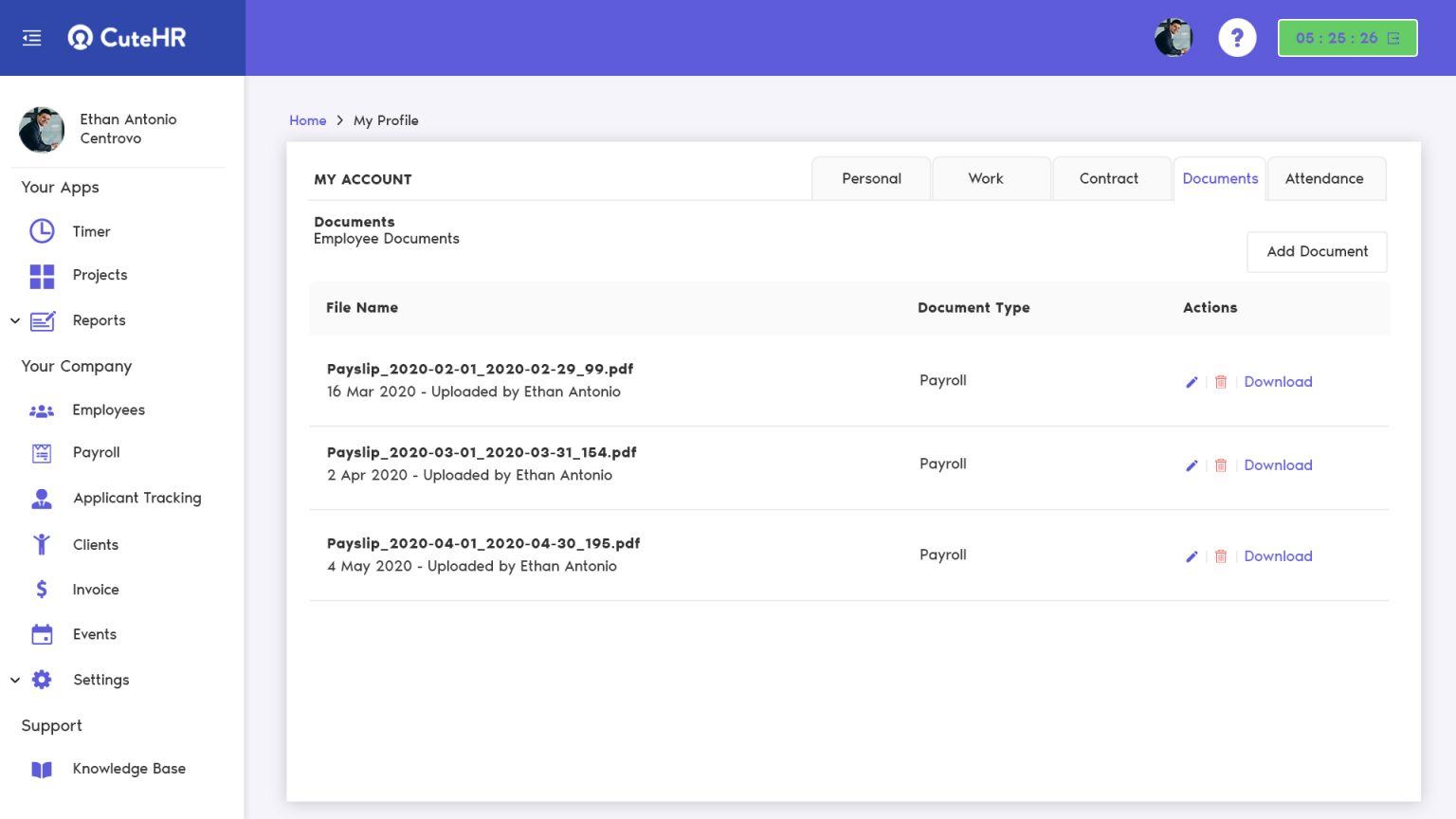
Task: Delete Payslip_2020-03-01_2020-03-31_154.pdf using trash icon
Action: click(1220, 464)
